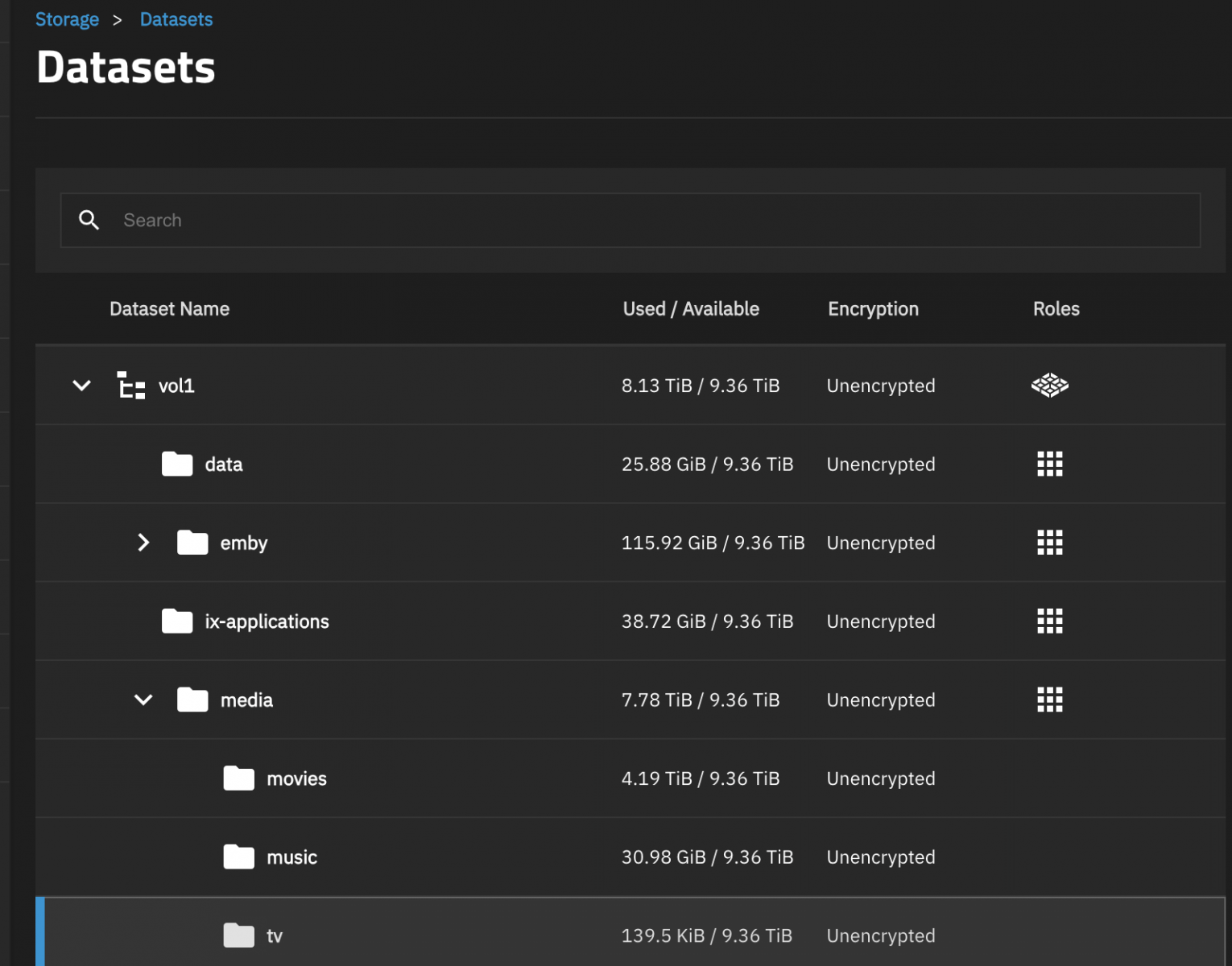This screenshot has height=966, width=1232.
Task: Click Unencrypted in the ix-applications row
Action: 881,621
